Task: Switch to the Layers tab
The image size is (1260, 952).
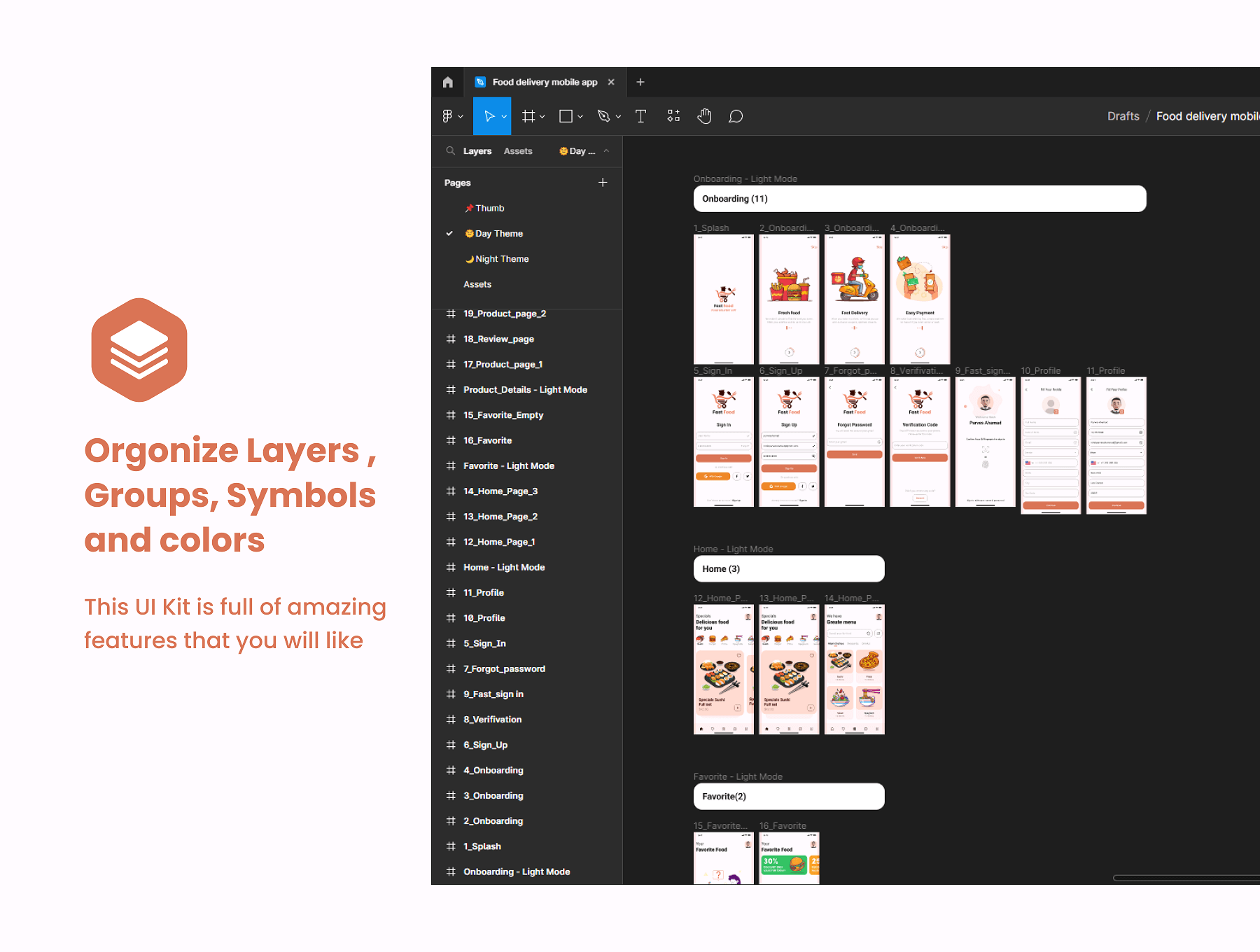Action: pyautogui.click(x=477, y=151)
